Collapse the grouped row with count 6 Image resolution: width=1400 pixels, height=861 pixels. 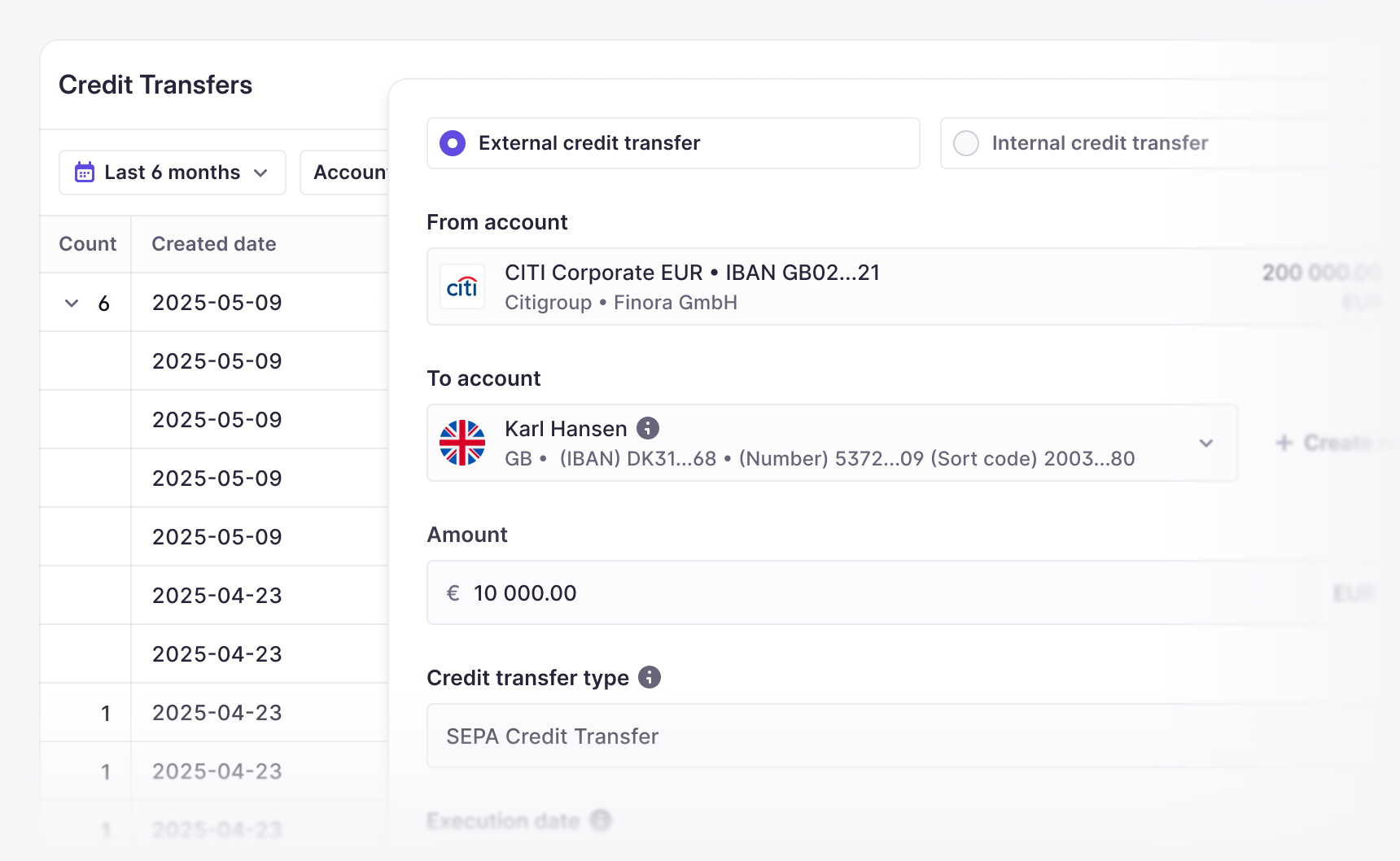click(72, 304)
